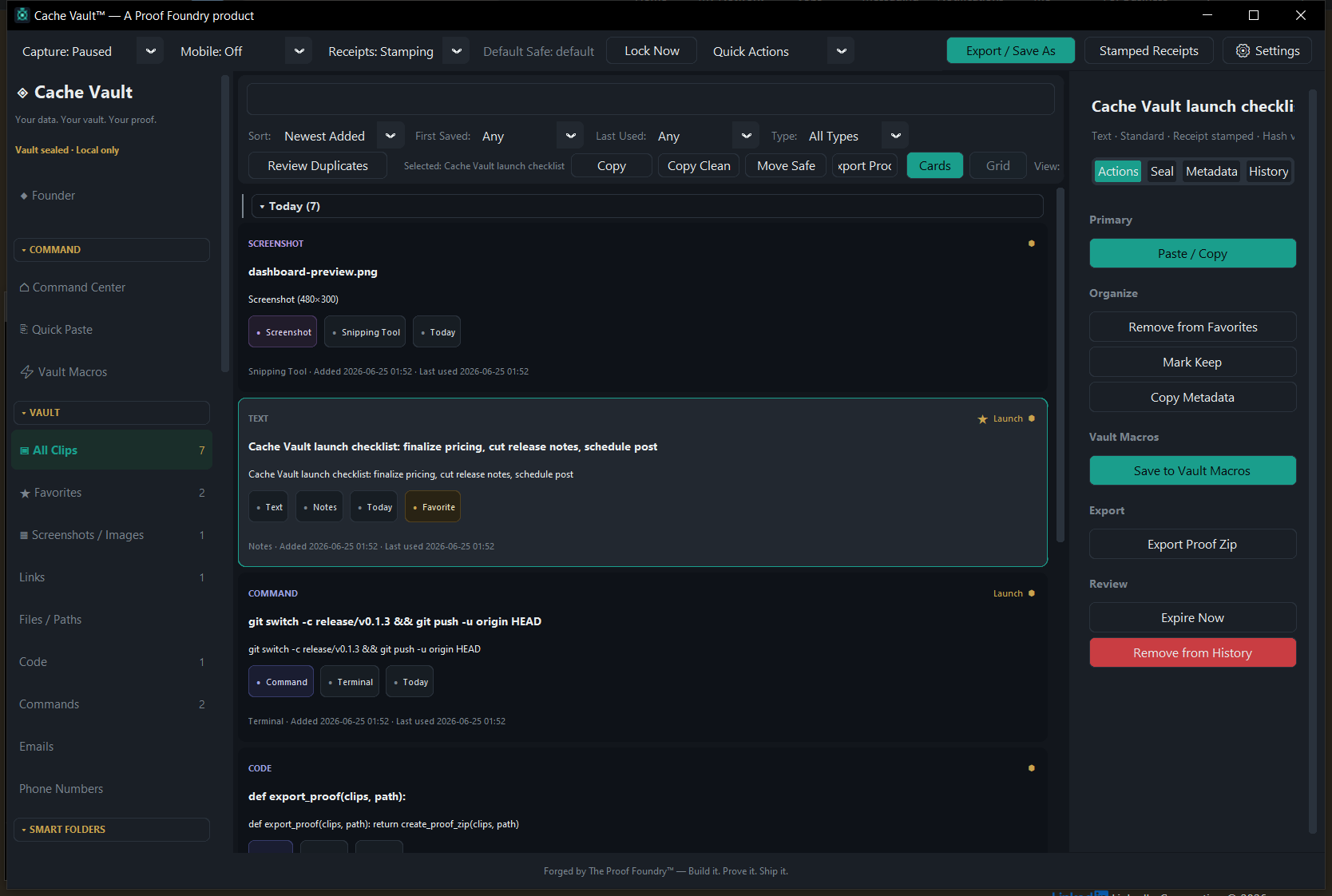Open the First Saved filter dropdown
1332x896 pixels.
tap(570, 136)
